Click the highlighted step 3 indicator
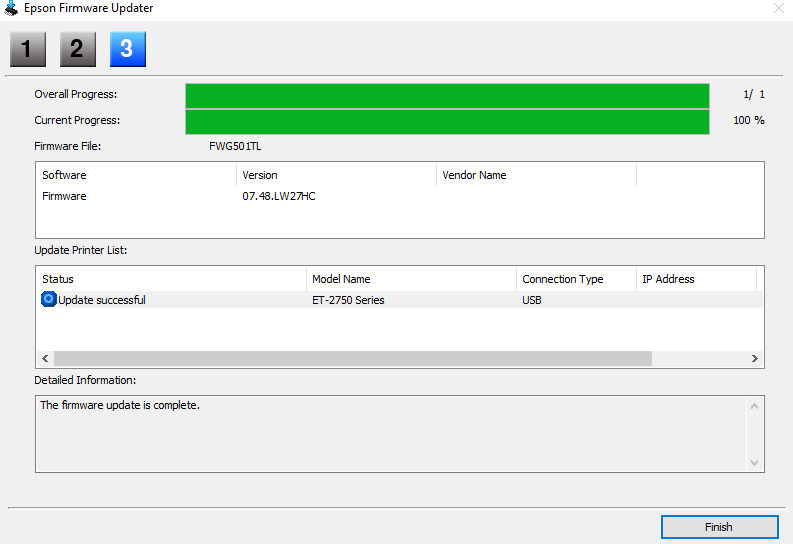Image resolution: width=793 pixels, height=544 pixels. point(128,49)
